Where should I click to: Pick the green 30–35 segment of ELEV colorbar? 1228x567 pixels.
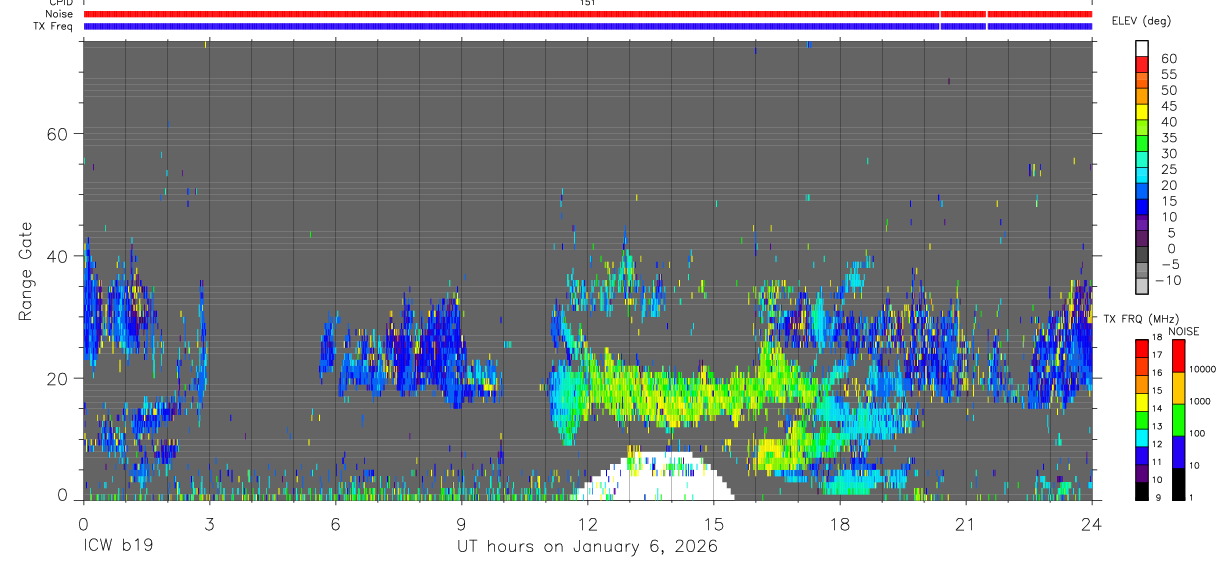tap(1142, 144)
